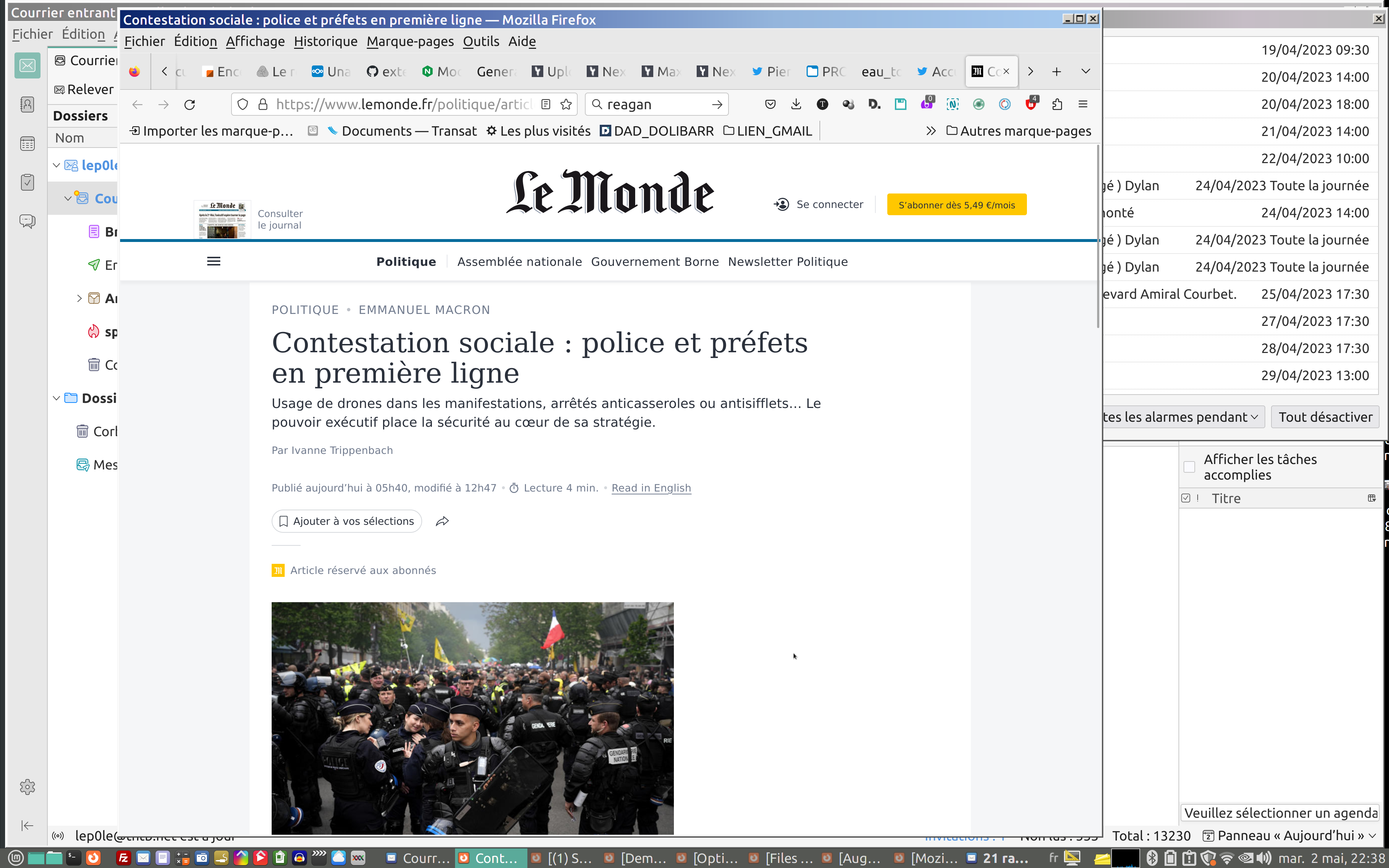Toggle the Titre column completed checkbox
This screenshot has width=1389, height=868.
pyautogui.click(x=1186, y=498)
